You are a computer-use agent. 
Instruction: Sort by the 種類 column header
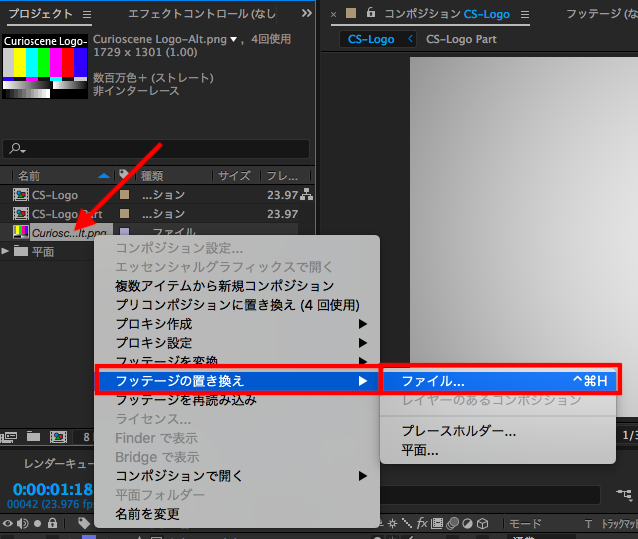pyautogui.click(x=152, y=176)
